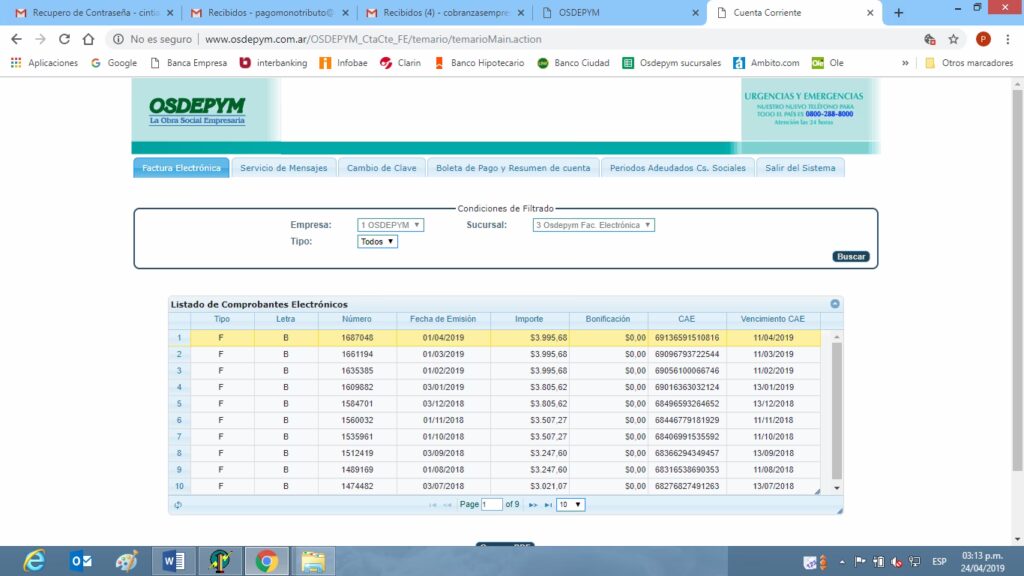The height and width of the screenshot is (576, 1024).
Task: Change rows per page dropdown
Action: click(x=571, y=505)
